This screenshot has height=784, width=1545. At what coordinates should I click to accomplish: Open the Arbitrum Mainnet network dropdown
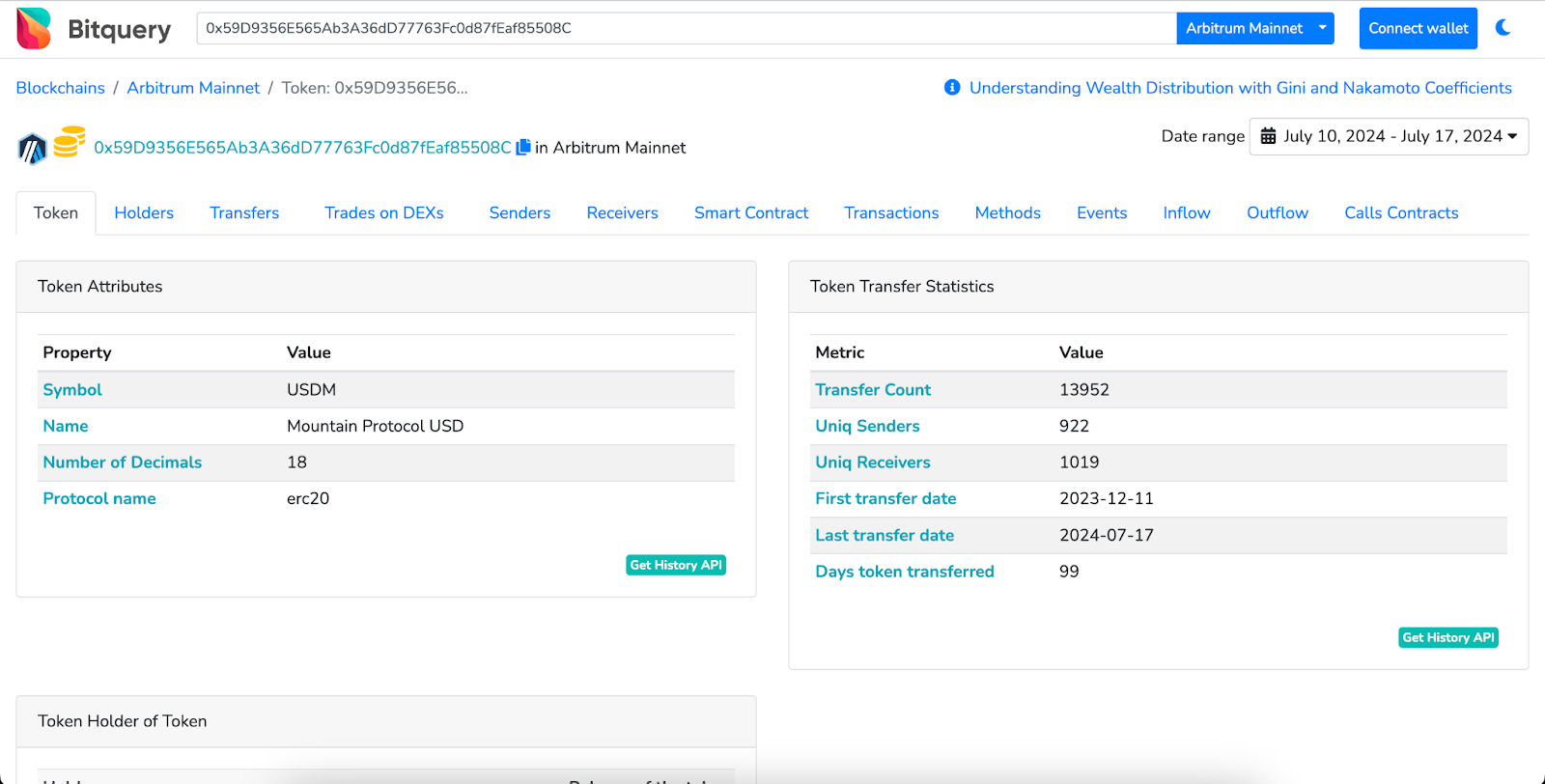pos(1254,28)
